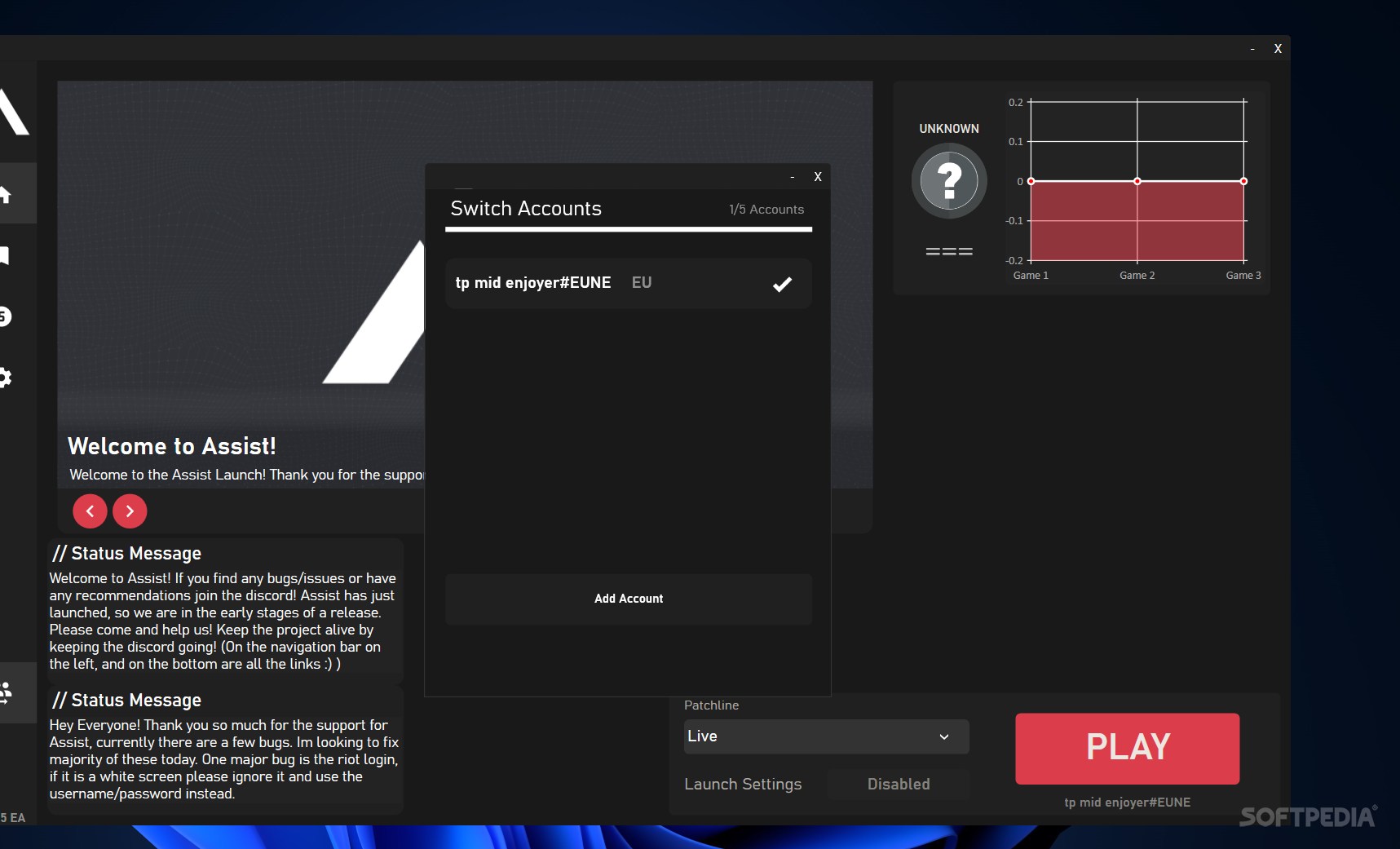
Task: Close the Switch Accounts dialog
Action: pyautogui.click(x=818, y=177)
